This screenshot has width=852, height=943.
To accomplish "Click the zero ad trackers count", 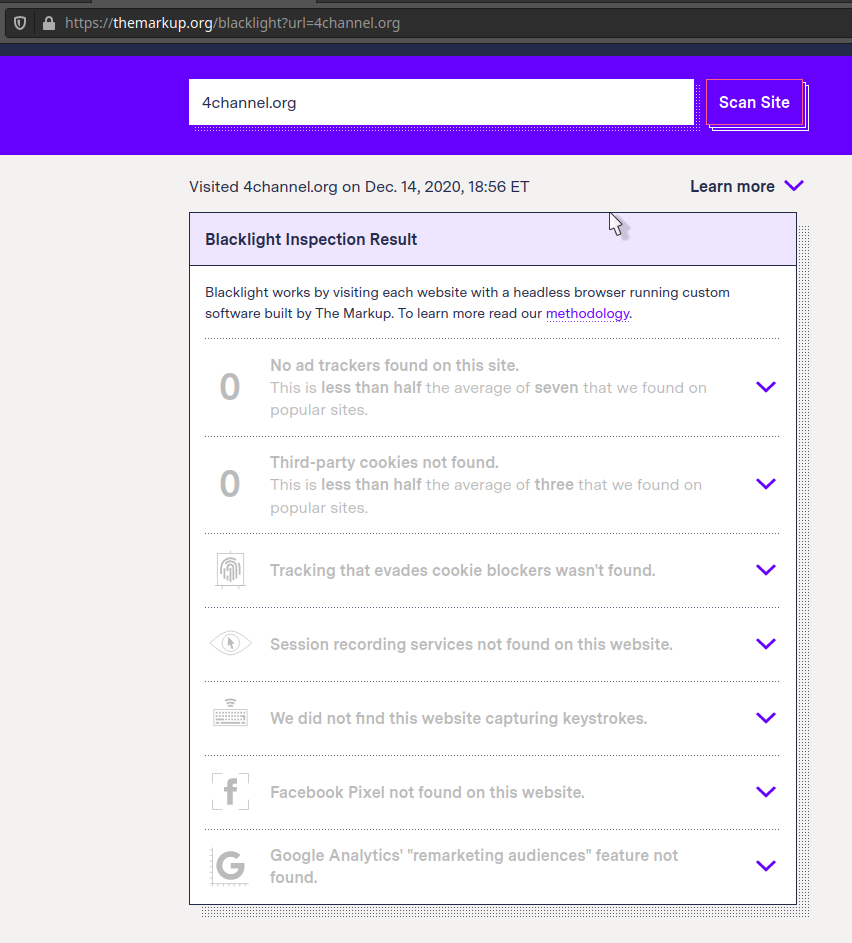I will (x=230, y=387).
